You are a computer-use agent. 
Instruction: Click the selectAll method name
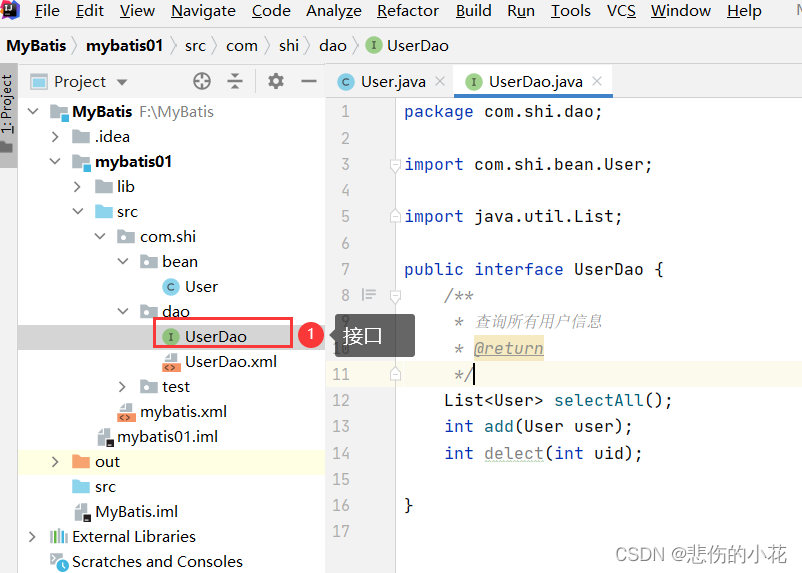(598, 400)
